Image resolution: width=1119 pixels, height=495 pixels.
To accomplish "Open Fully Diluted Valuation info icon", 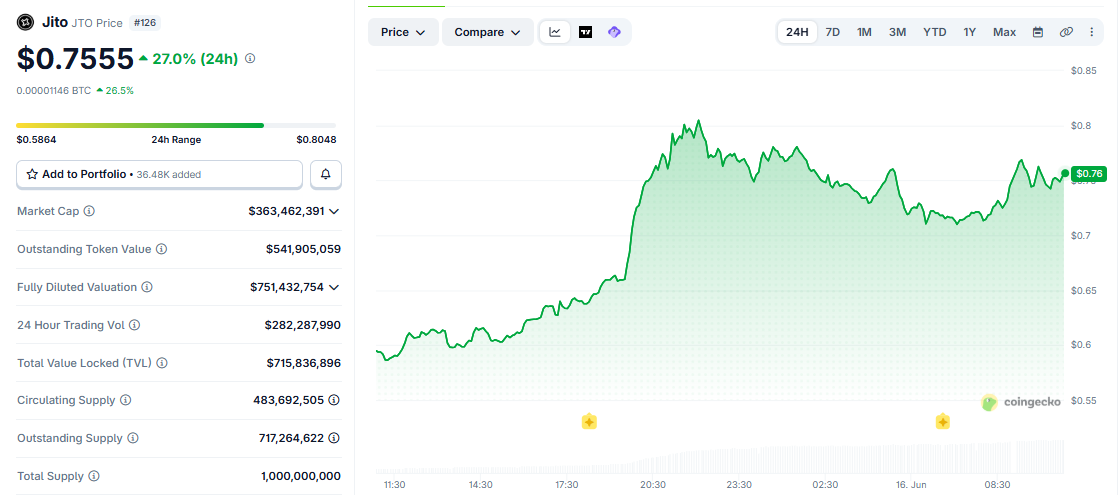I will click(x=147, y=287).
